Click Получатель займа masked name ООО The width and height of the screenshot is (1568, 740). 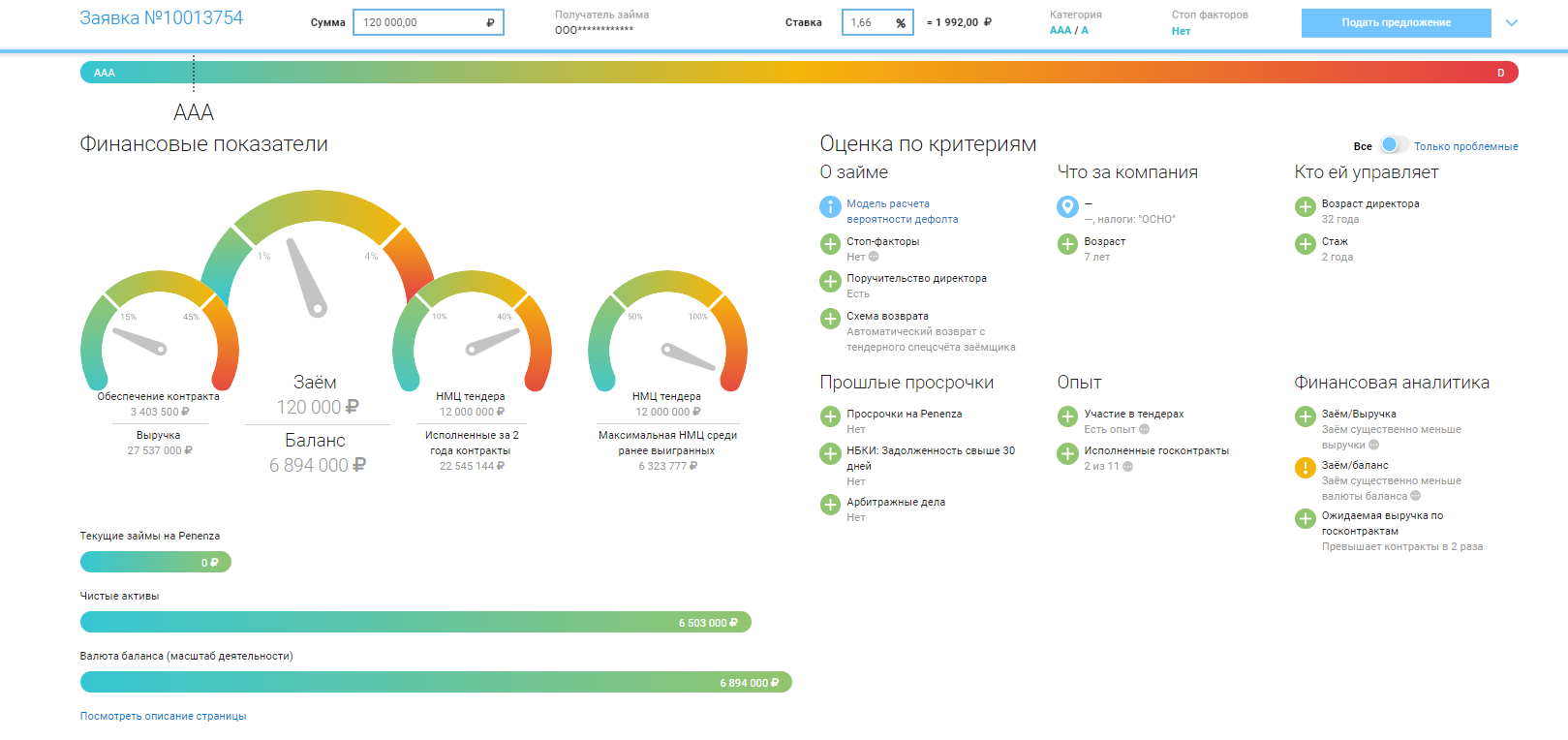pos(594,30)
